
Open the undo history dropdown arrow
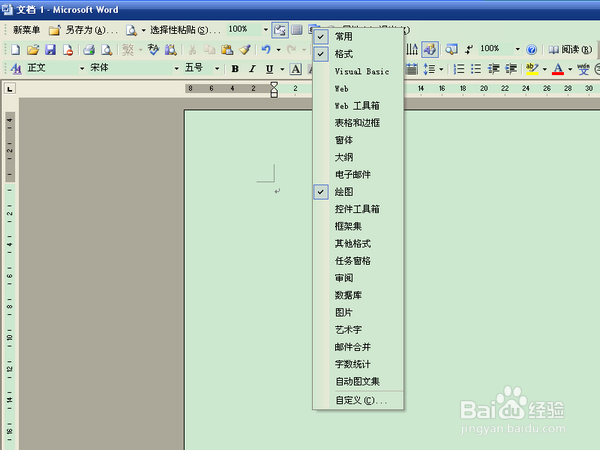click(x=279, y=50)
